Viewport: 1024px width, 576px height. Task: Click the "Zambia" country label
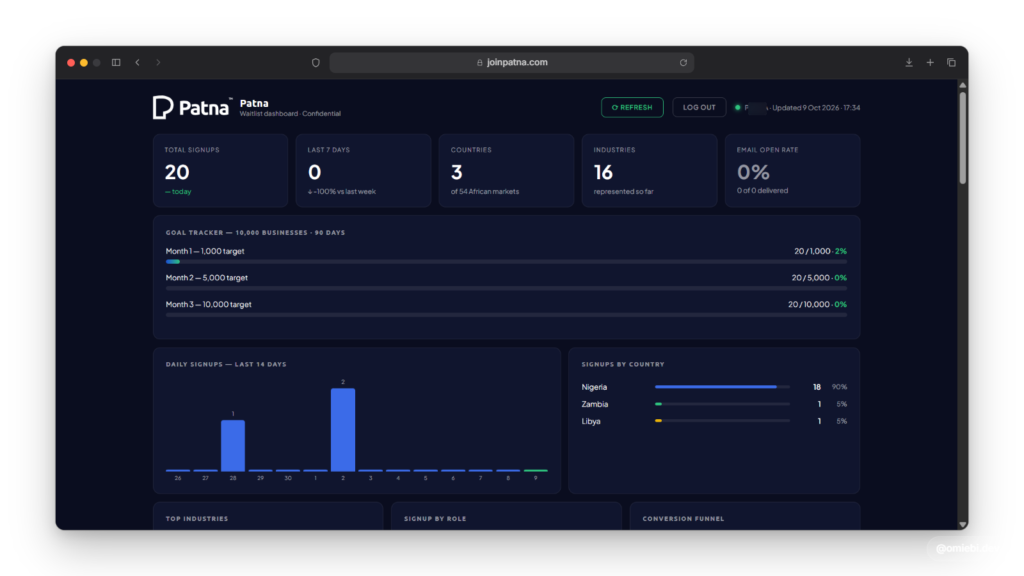pyautogui.click(x=595, y=404)
